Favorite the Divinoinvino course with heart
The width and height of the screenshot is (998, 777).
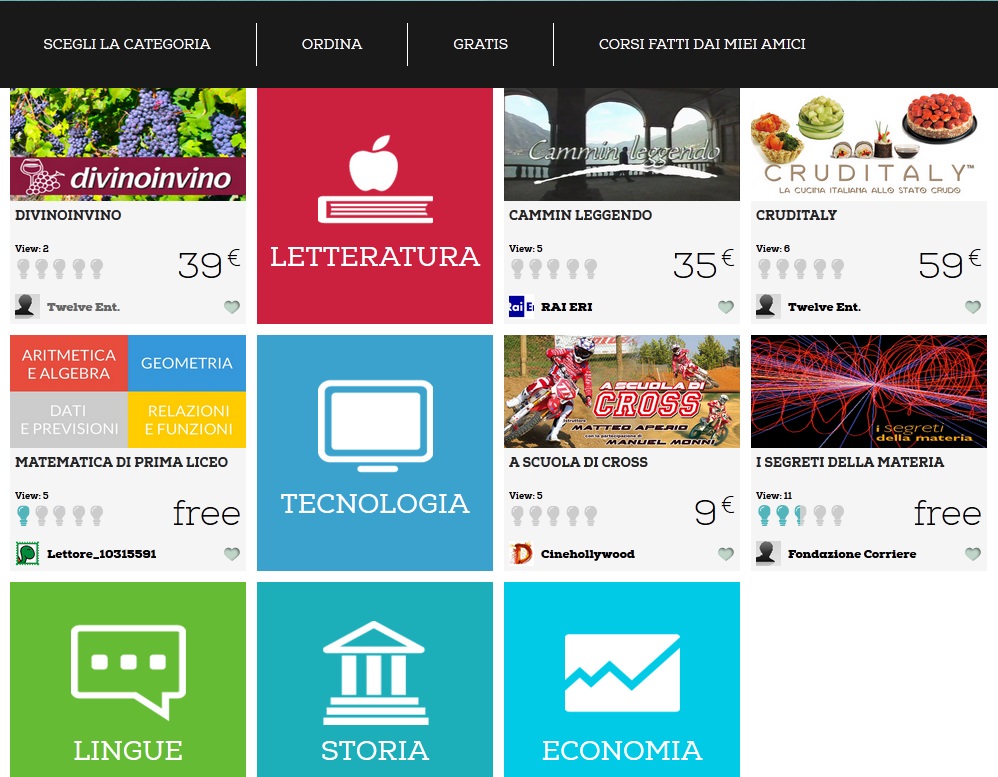(x=232, y=307)
